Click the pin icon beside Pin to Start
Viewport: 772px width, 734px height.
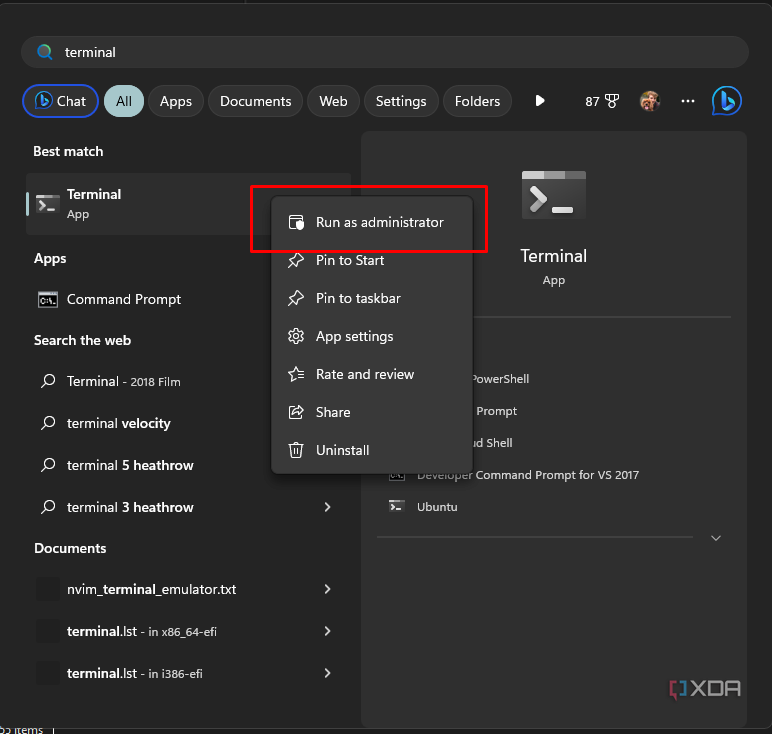click(296, 260)
